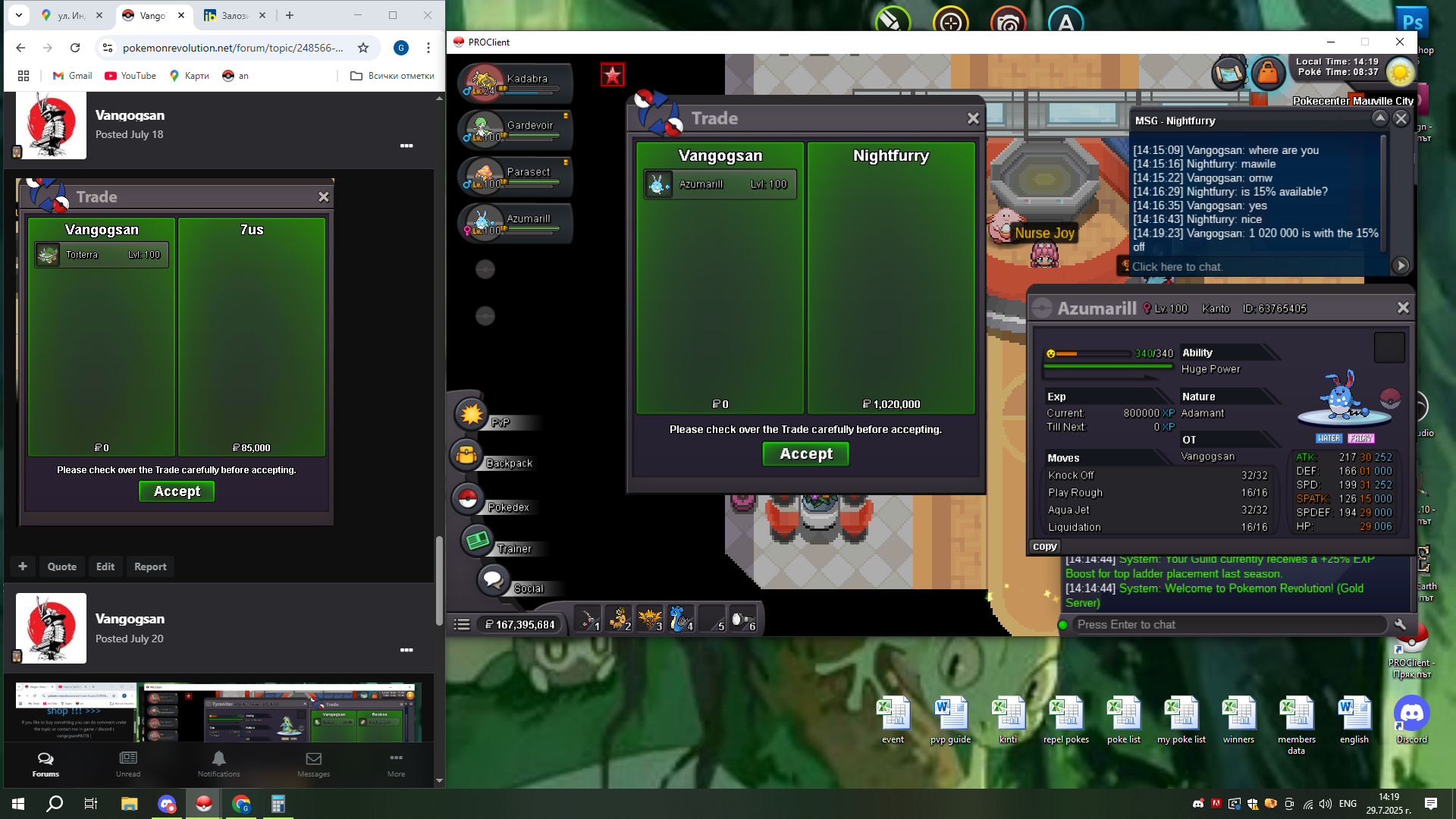Open a new Chrome tab
This screenshot has height=819, width=1456.
pyautogui.click(x=290, y=15)
